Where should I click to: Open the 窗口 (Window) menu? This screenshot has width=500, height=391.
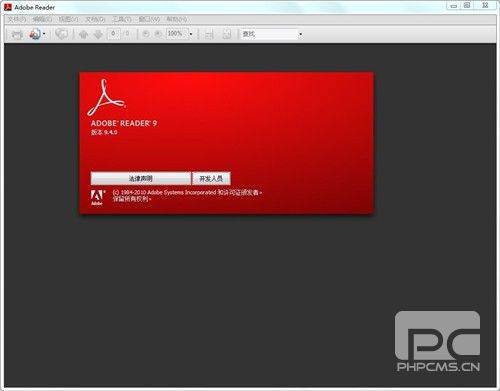149,19
